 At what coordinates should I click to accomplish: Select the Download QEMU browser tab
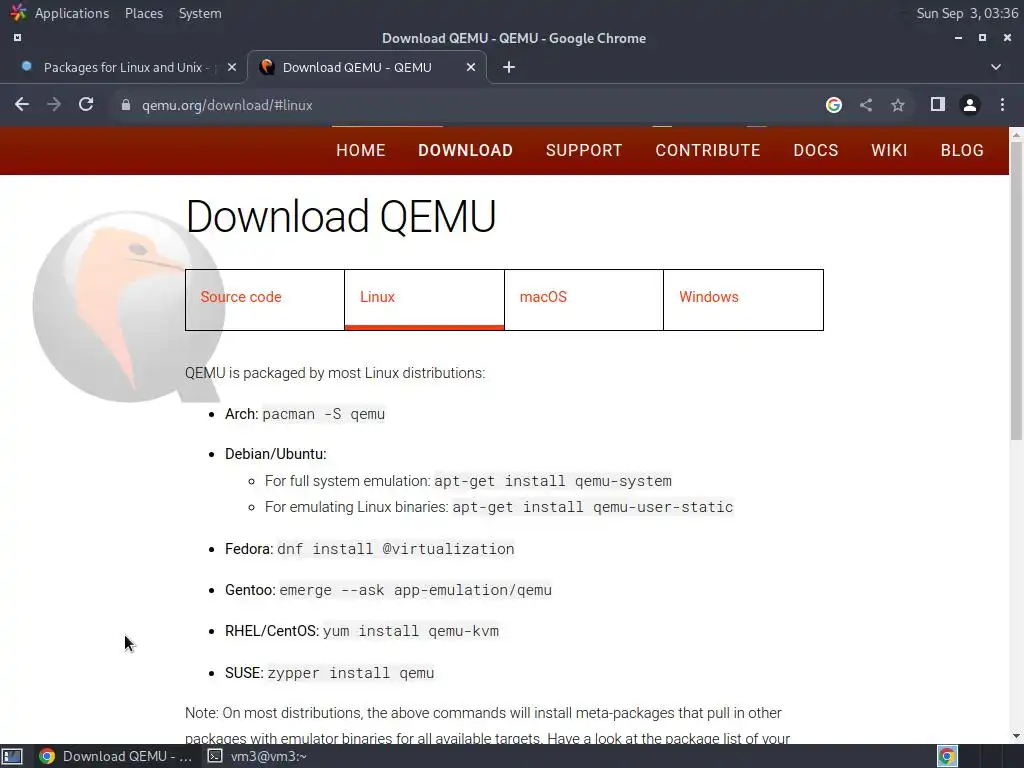tap(367, 67)
